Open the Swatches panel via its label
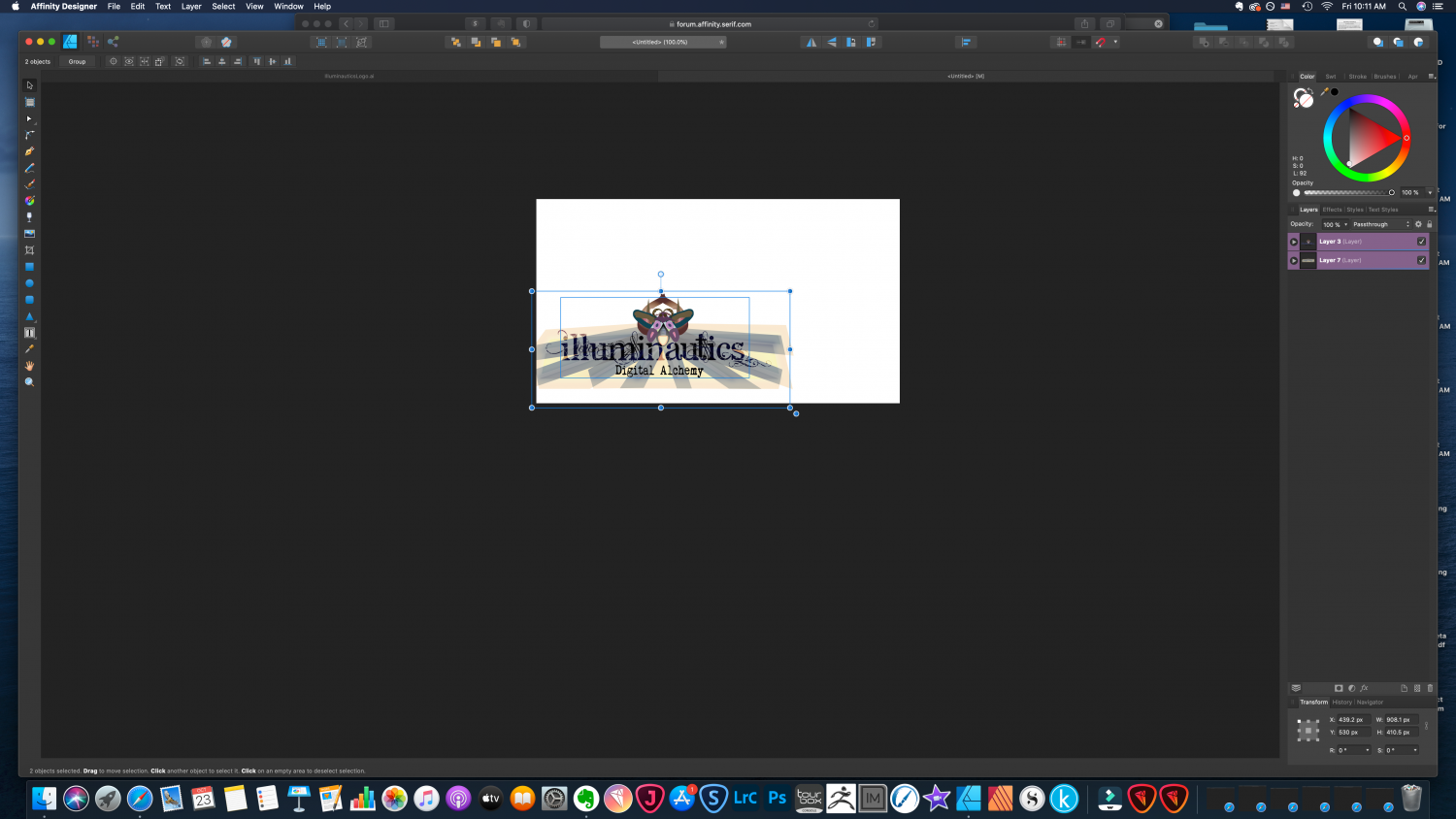The width and height of the screenshot is (1456, 819). tap(1331, 76)
